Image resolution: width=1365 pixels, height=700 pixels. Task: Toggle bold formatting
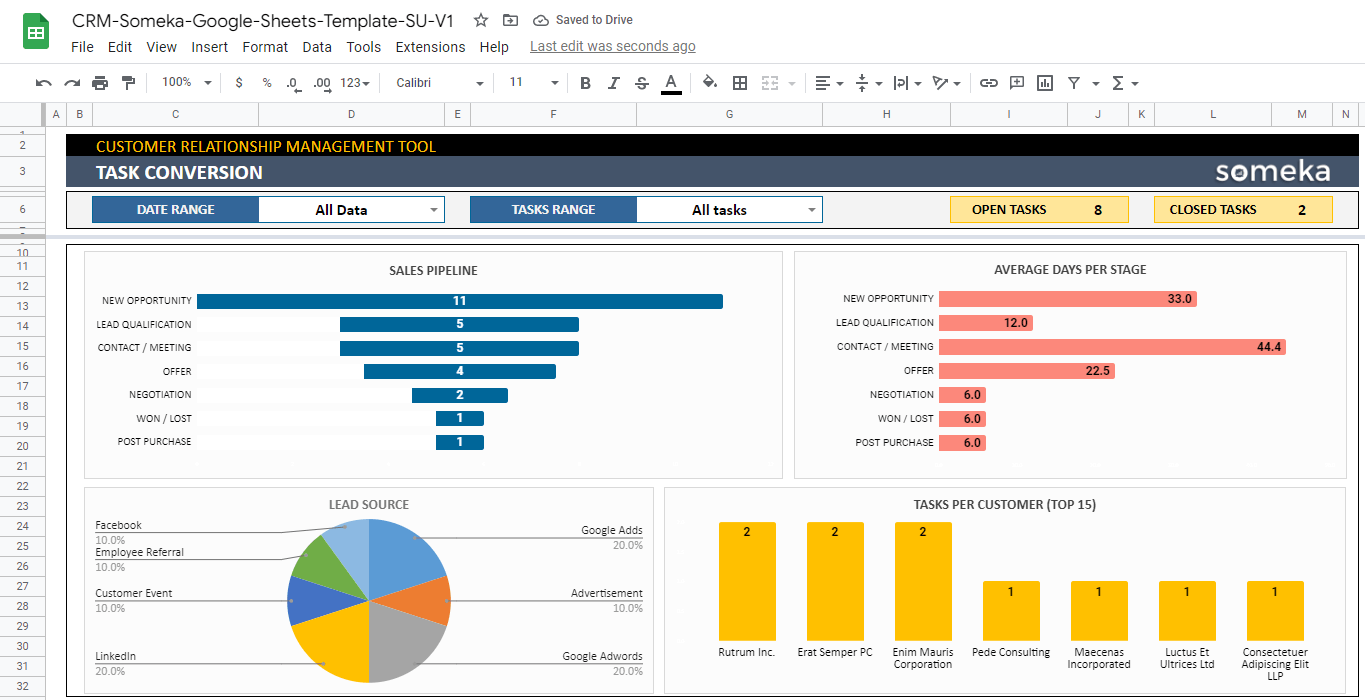click(585, 83)
